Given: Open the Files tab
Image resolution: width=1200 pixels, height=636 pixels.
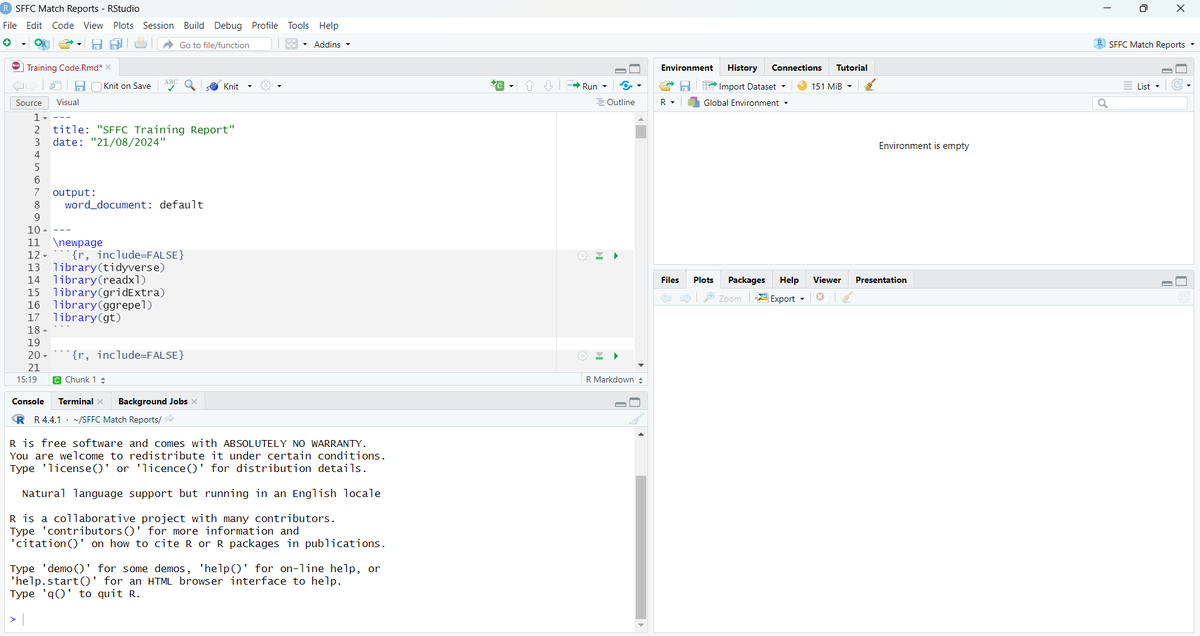Looking at the screenshot, I should pos(670,280).
